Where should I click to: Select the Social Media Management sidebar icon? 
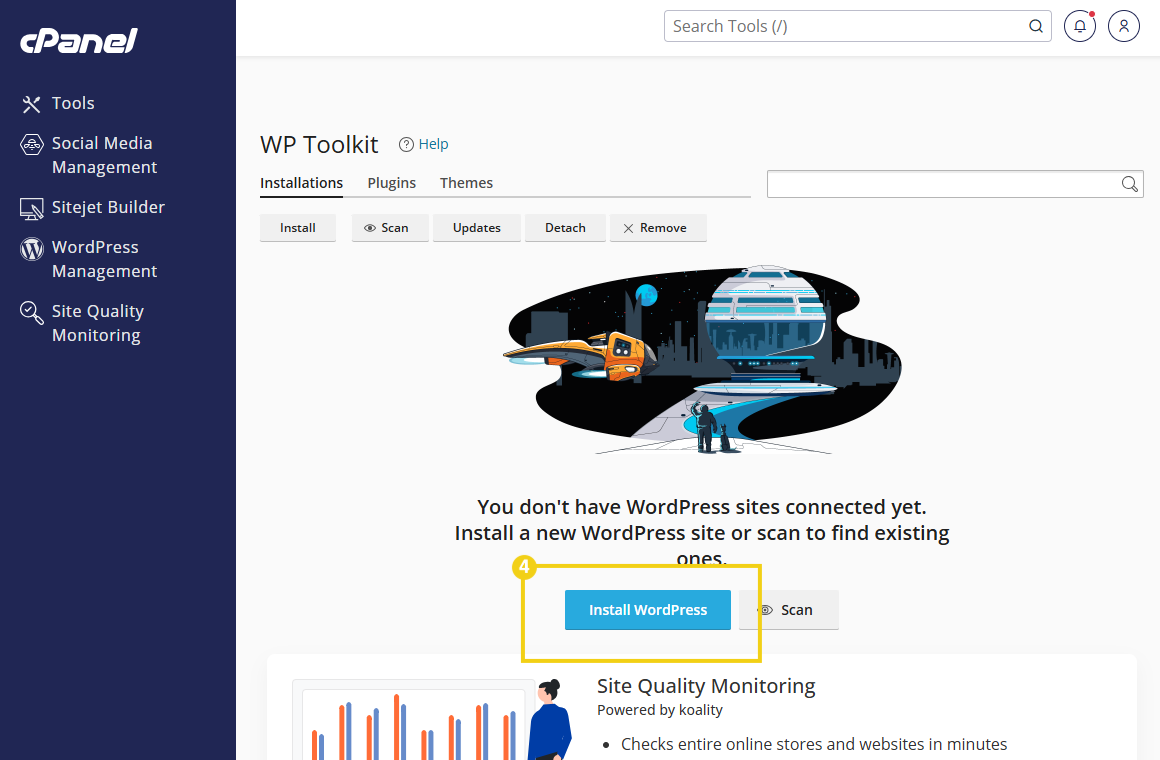coord(32,143)
